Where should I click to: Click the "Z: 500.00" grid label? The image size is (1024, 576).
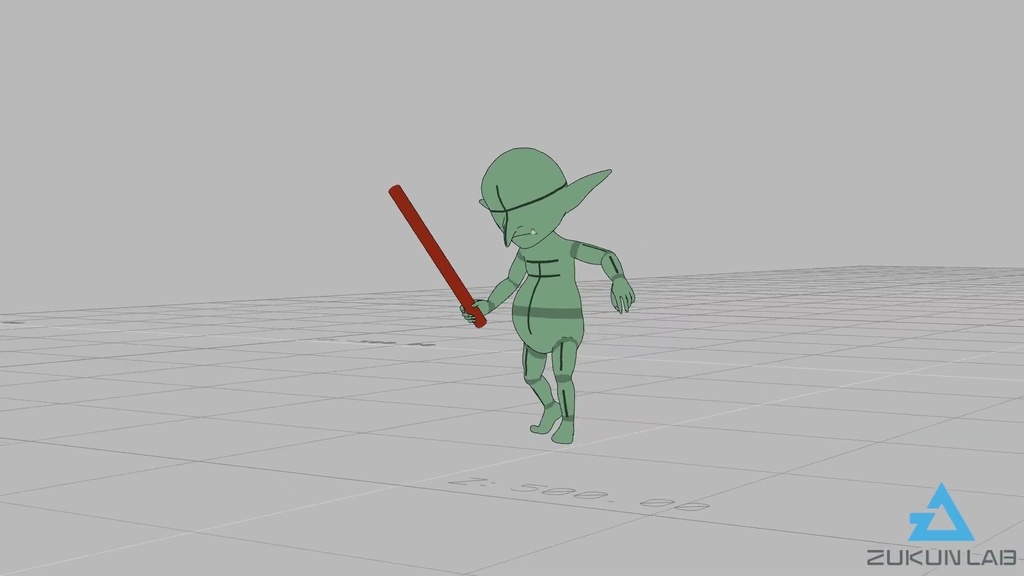click(578, 494)
